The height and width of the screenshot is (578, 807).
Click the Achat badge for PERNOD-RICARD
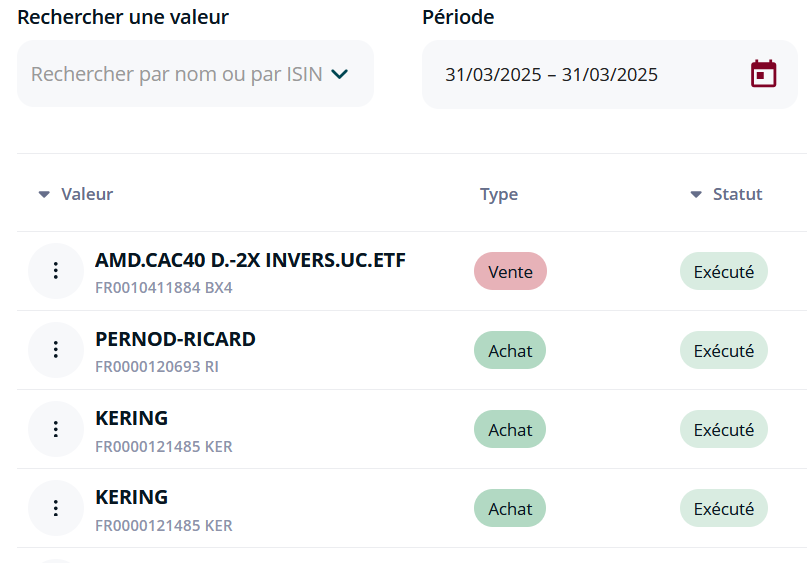coord(510,351)
